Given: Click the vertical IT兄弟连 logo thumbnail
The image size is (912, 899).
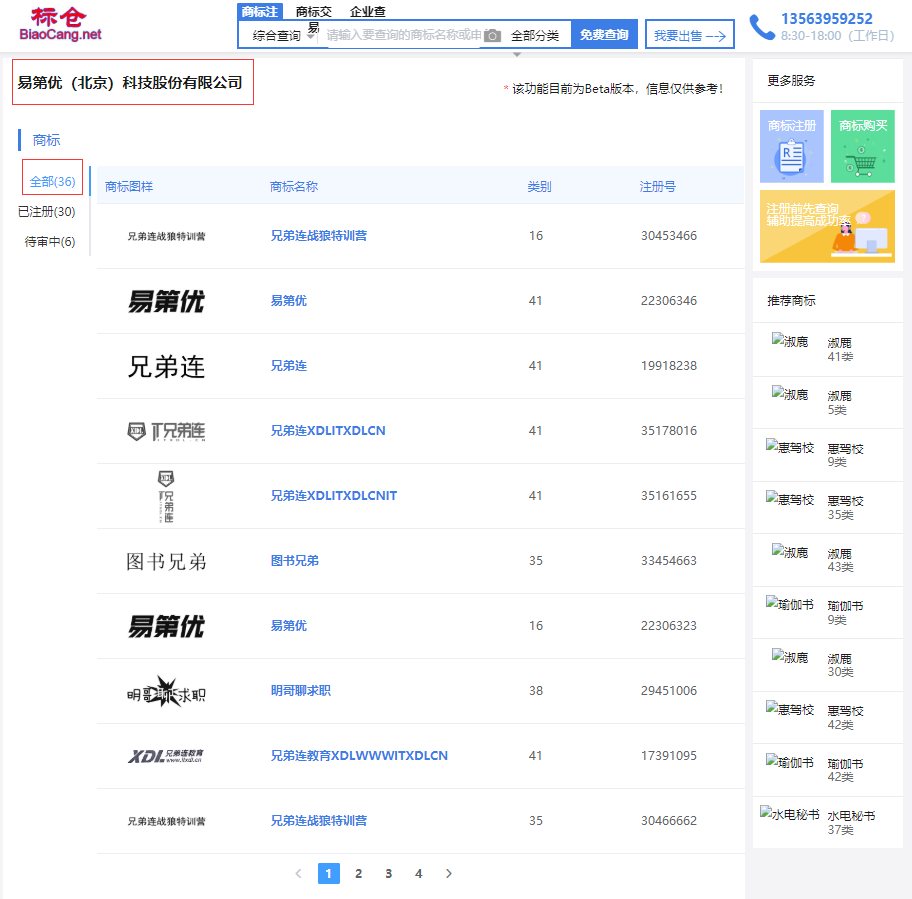Looking at the screenshot, I should (x=166, y=497).
